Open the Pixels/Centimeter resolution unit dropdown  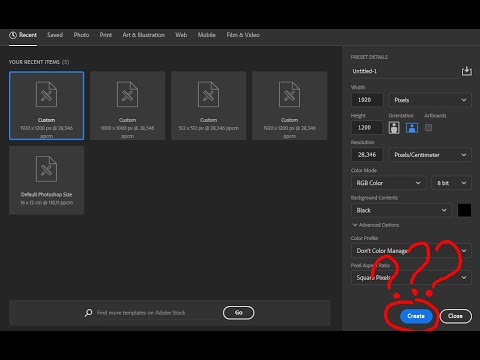pos(430,155)
